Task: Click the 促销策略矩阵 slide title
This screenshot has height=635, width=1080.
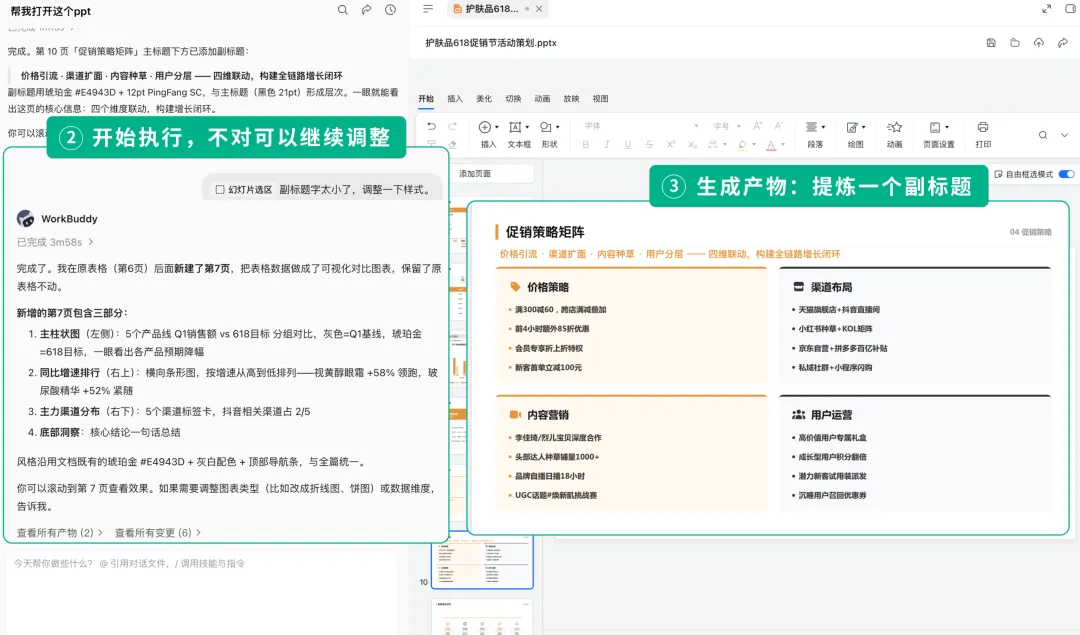Action: click(x=545, y=232)
